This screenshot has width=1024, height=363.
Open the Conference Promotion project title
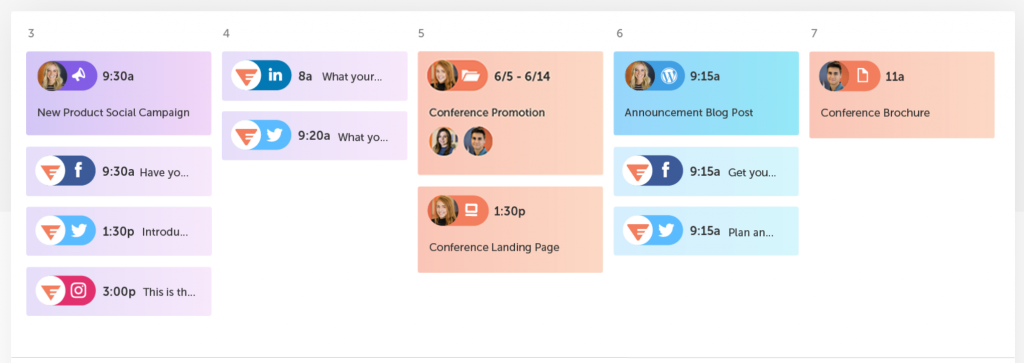(487, 112)
